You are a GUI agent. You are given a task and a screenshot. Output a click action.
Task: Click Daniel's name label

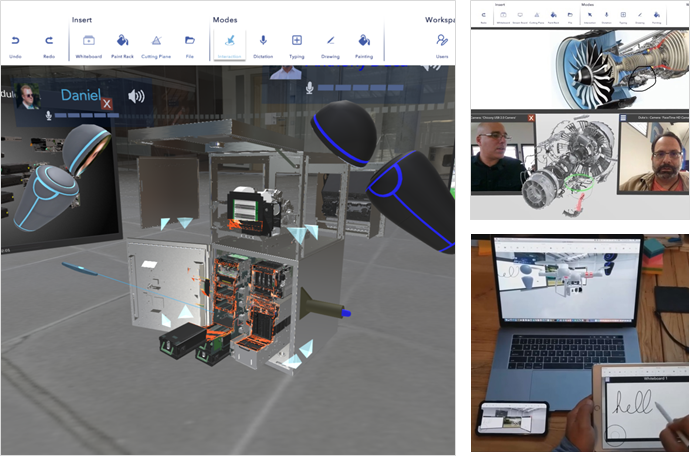click(80, 95)
